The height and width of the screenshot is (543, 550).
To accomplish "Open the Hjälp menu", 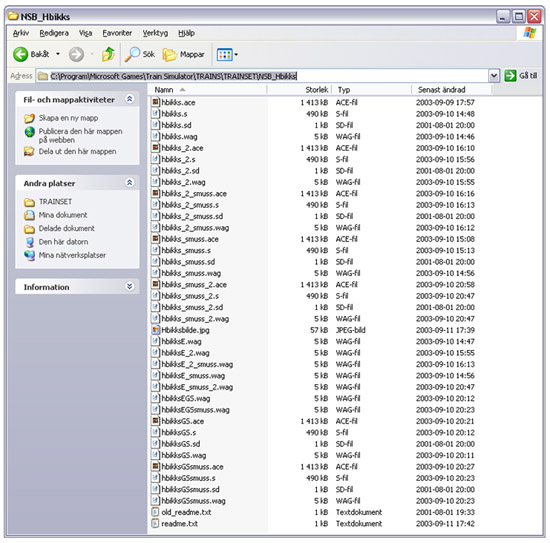I will point(186,33).
